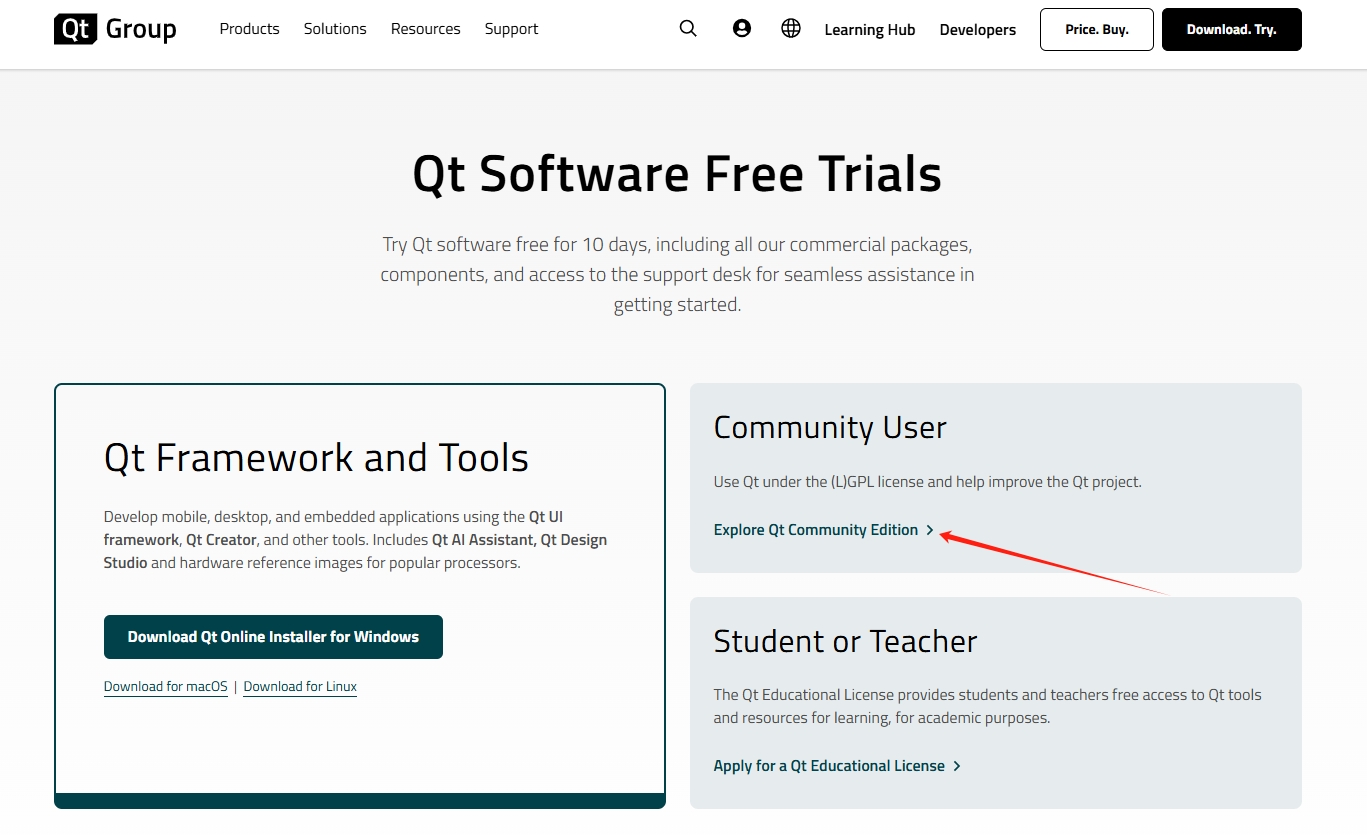
Task: Click chevron next to Explore Qt Community Edition
Action: (930, 530)
